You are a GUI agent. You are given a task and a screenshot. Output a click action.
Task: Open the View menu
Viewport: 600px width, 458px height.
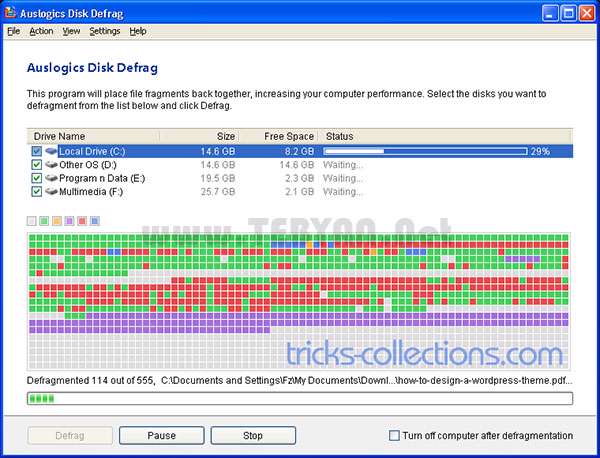[x=72, y=31]
